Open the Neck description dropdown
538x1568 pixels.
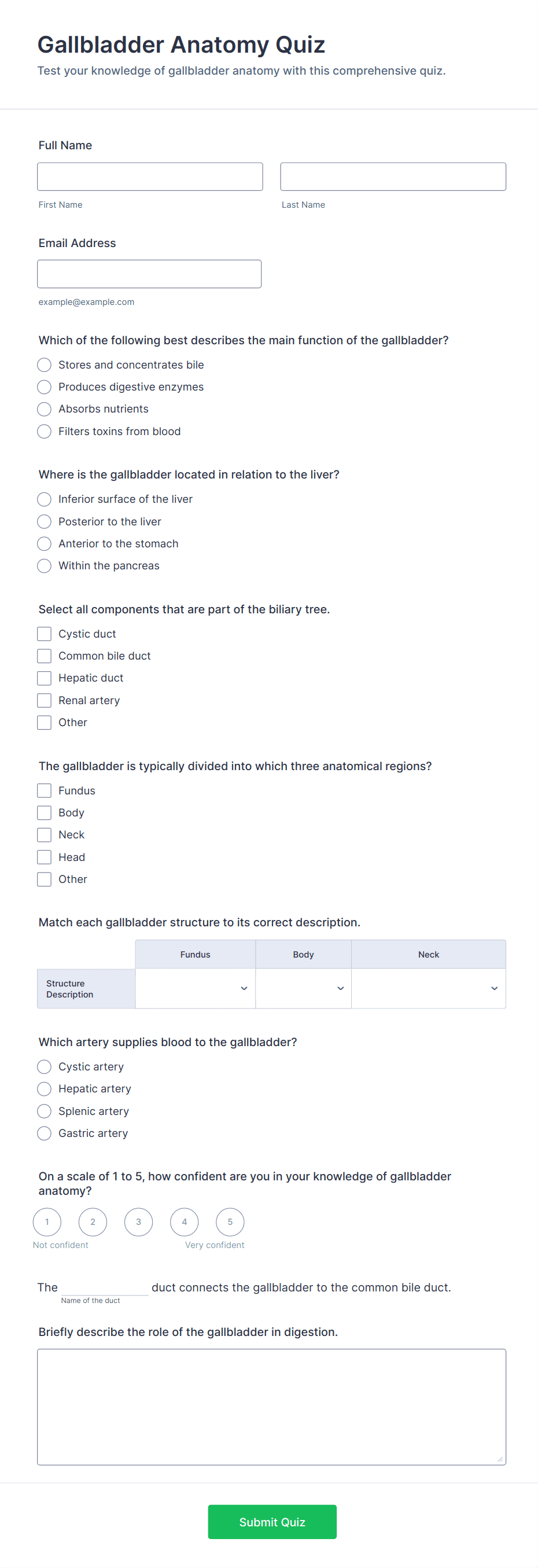[428, 988]
